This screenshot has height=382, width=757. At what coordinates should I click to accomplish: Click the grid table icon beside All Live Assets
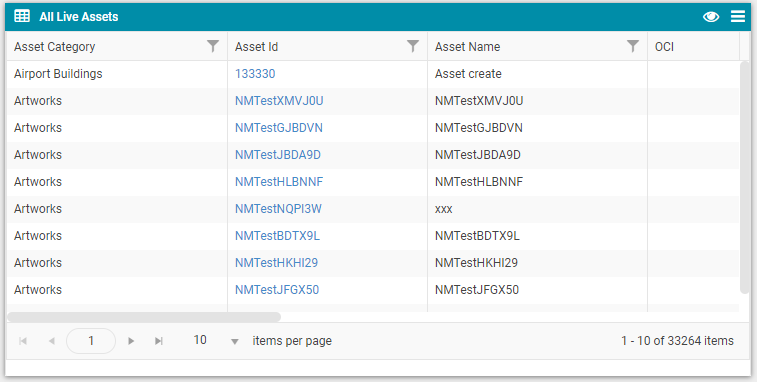pos(22,16)
